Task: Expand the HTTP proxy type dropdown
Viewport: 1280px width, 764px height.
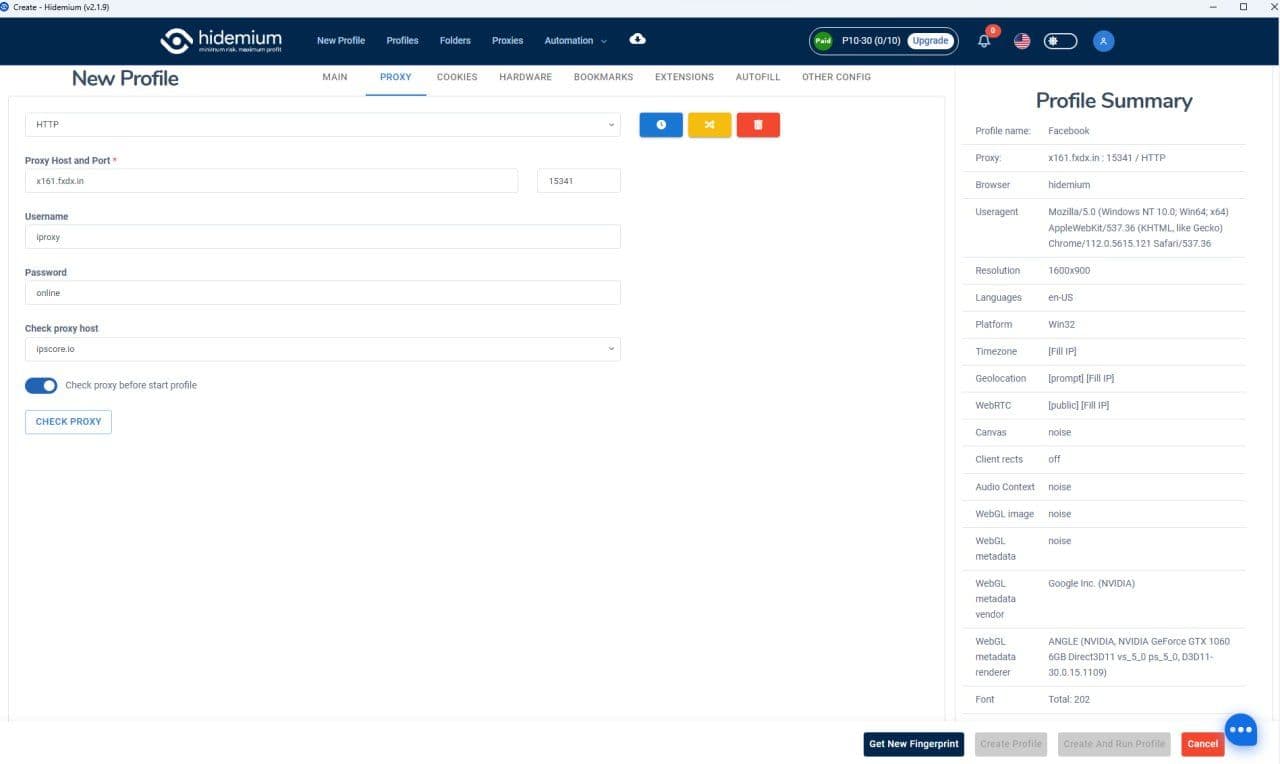Action: [x=322, y=125]
